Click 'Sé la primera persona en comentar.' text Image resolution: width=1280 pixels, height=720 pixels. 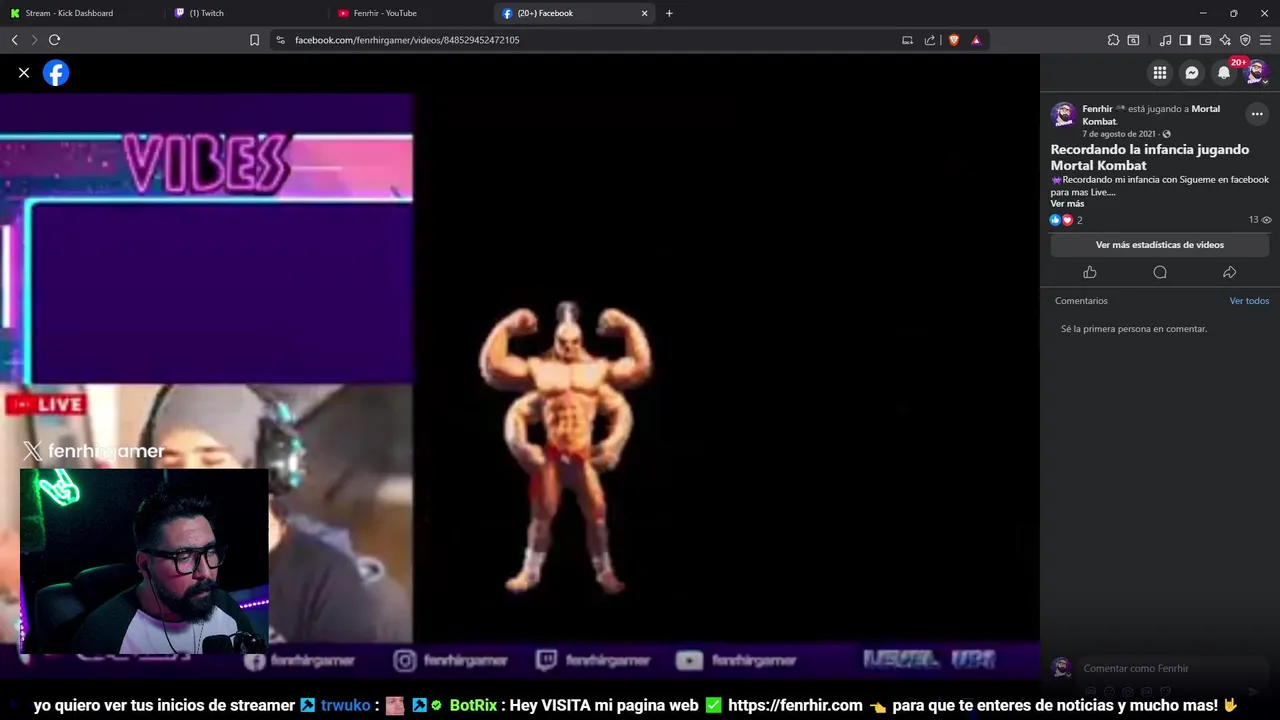pos(1134,329)
